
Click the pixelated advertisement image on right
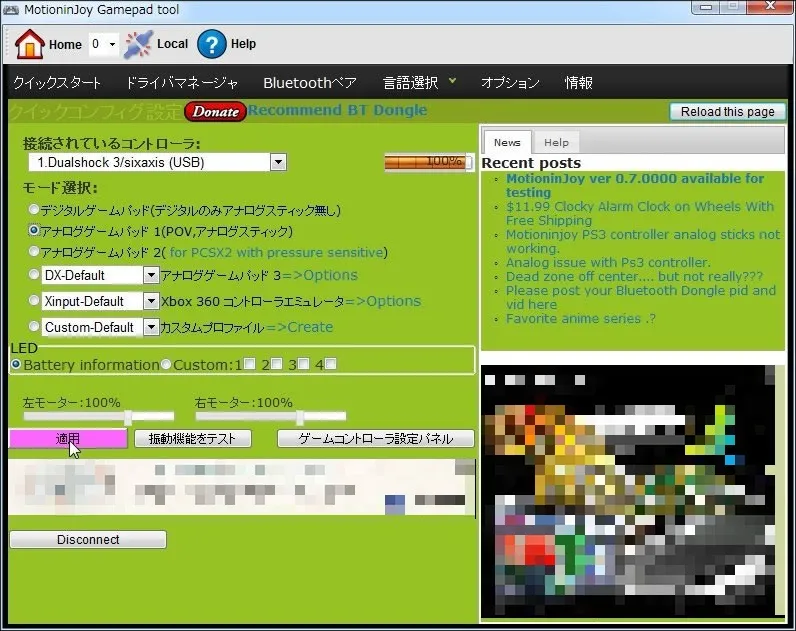click(633, 491)
